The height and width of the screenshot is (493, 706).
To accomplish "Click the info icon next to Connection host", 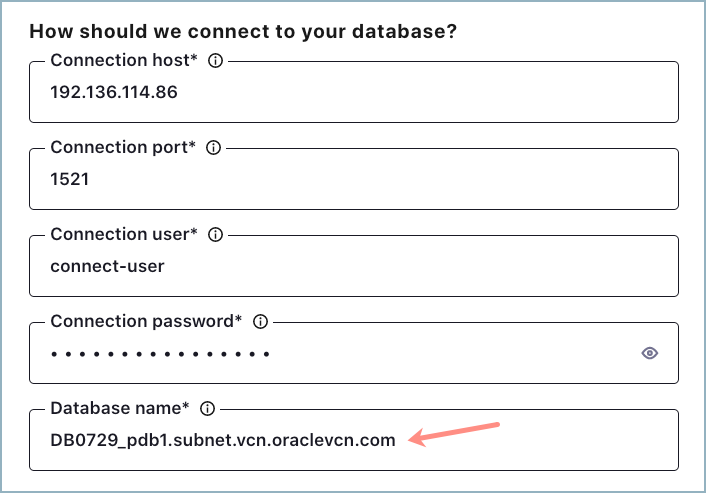I will pyautogui.click(x=214, y=61).
